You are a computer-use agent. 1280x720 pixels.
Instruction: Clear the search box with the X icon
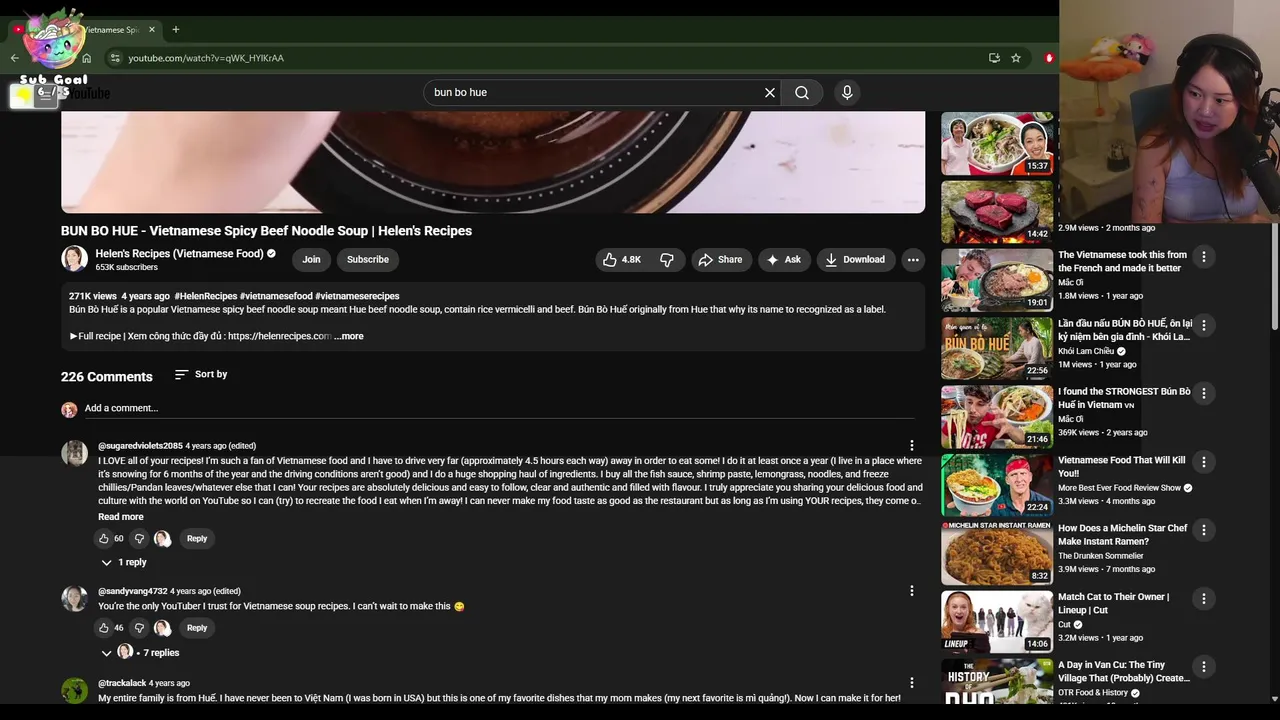770,92
